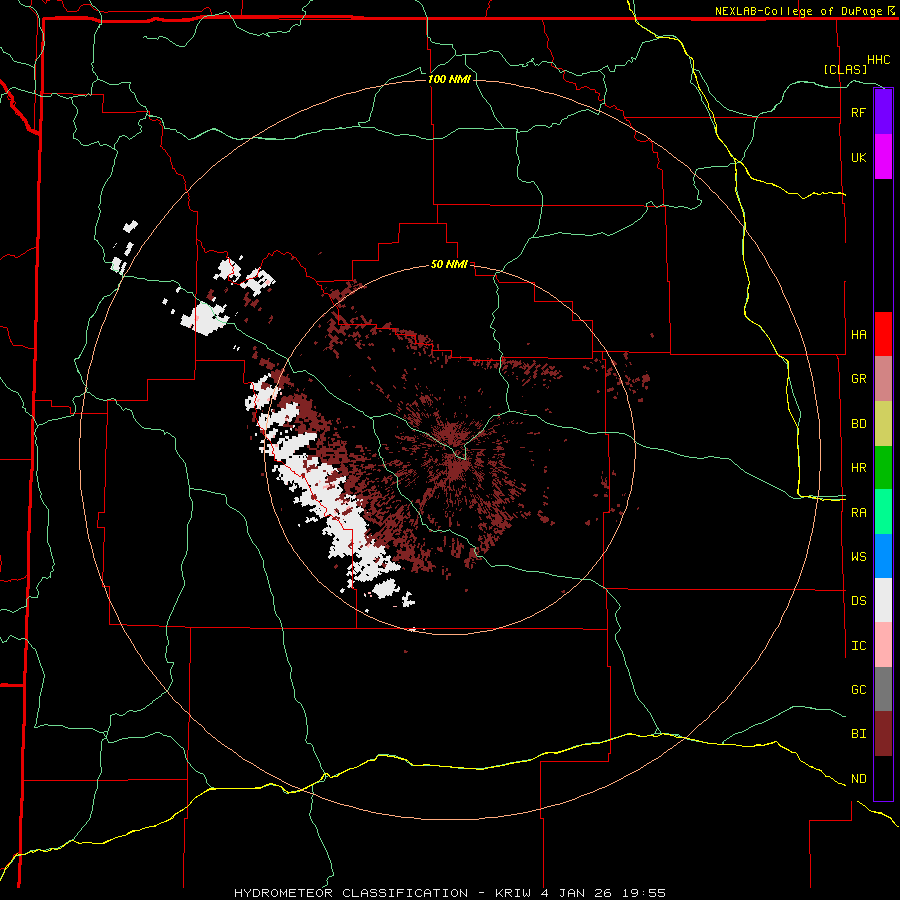Screen dimensions: 900x900
Task: Click the GC legend label
Action: [x=858, y=690]
